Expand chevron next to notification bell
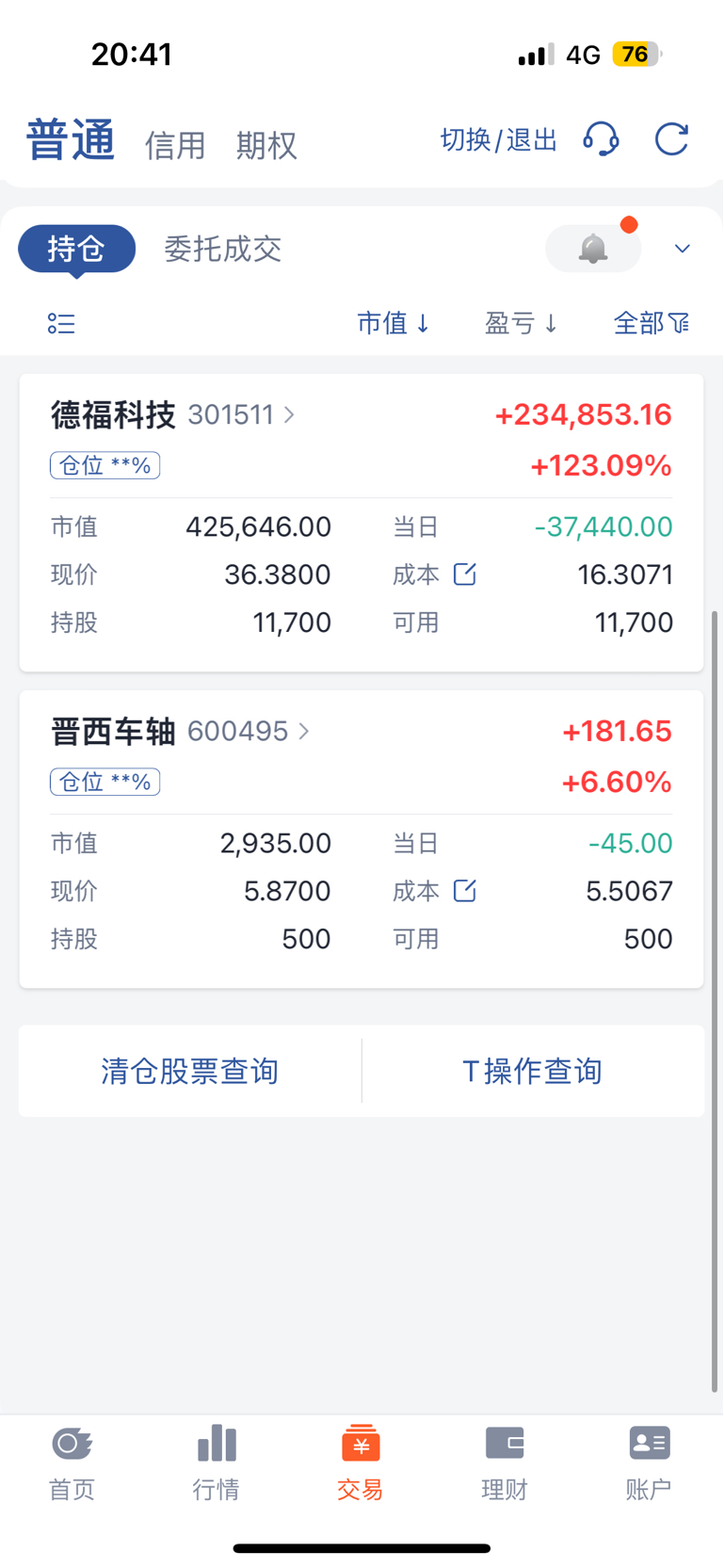Screen dimensions: 724x1568 point(683,249)
